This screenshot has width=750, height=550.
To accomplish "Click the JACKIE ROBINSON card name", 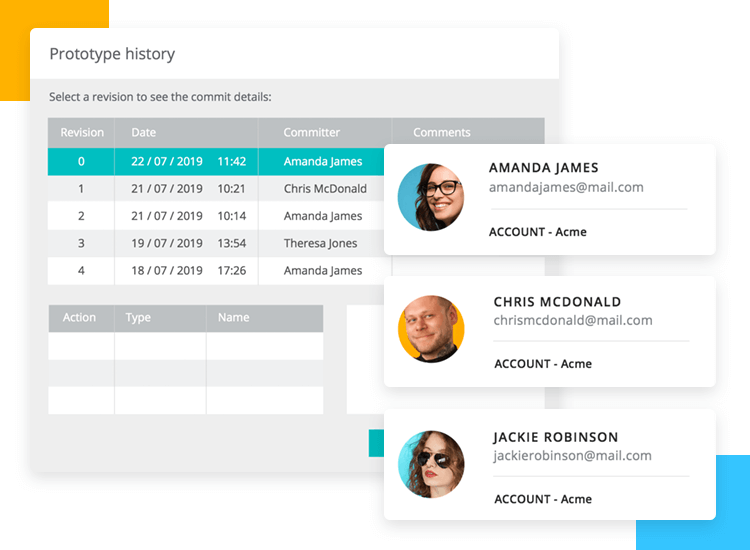I will (x=555, y=437).
